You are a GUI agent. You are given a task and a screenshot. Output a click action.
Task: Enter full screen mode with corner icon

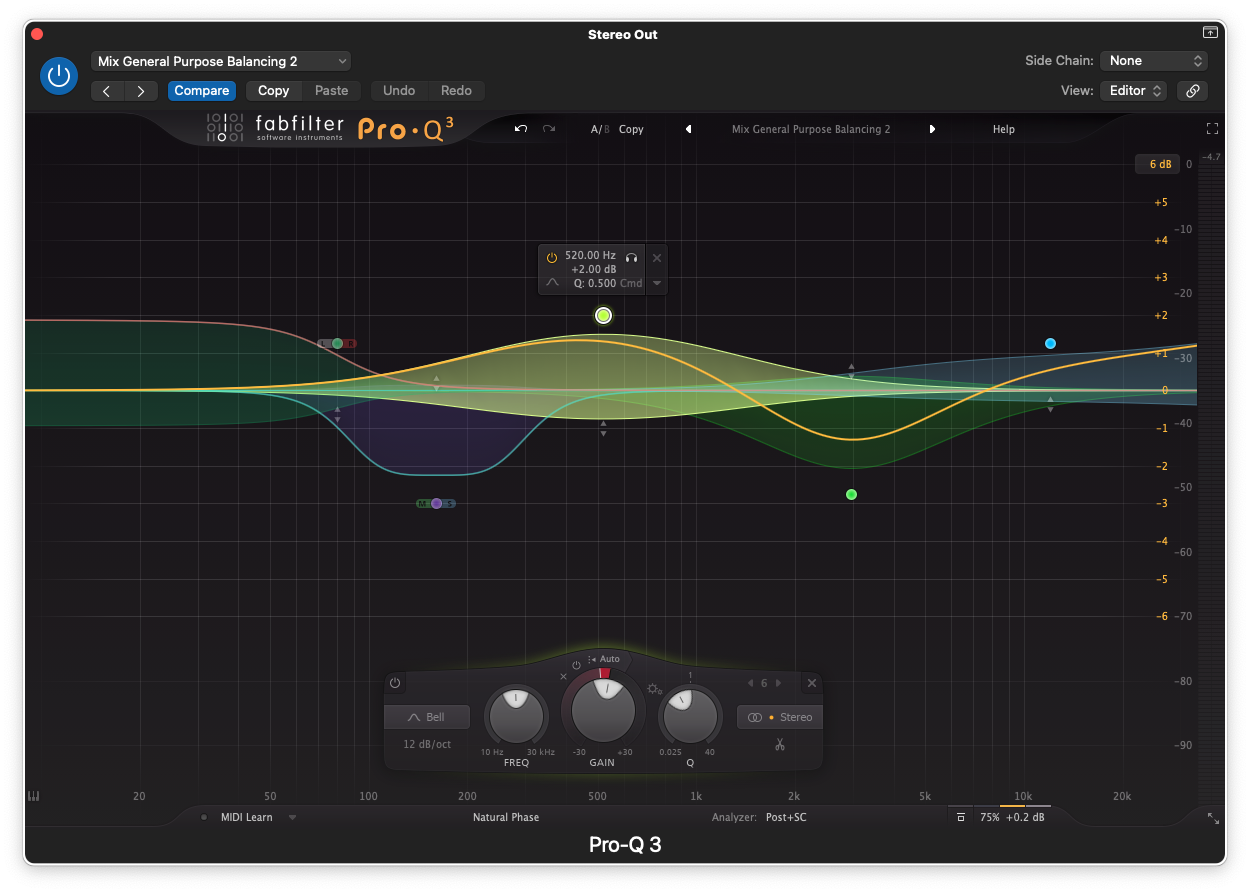coord(1212,129)
